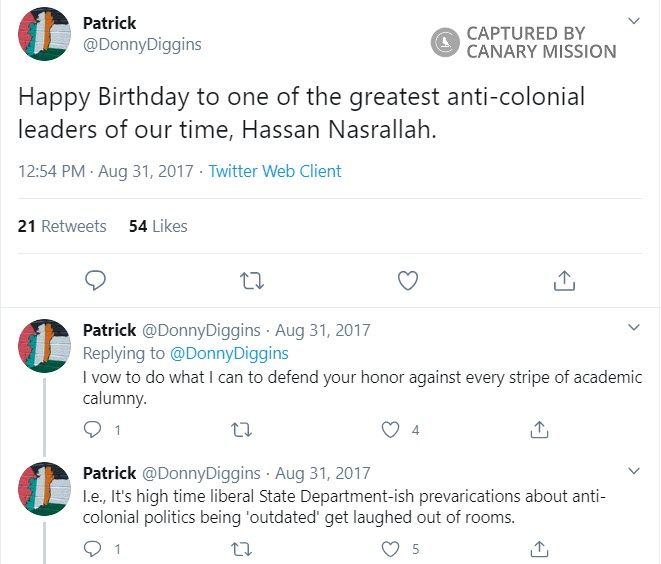This screenshot has width=661, height=564.
Task: Reply to the main birthday tweet
Action: pyautogui.click(x=95, y=281)
